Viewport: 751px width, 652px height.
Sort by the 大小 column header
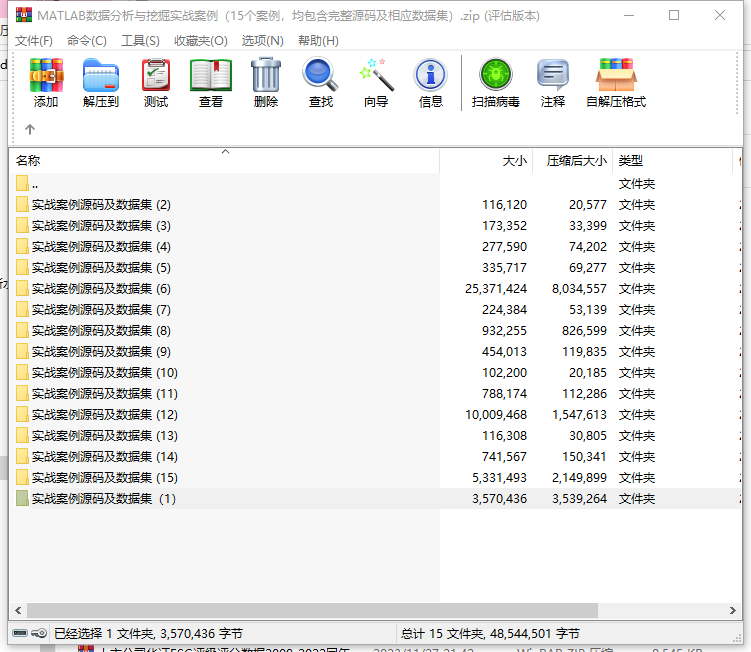pos(486,161)
